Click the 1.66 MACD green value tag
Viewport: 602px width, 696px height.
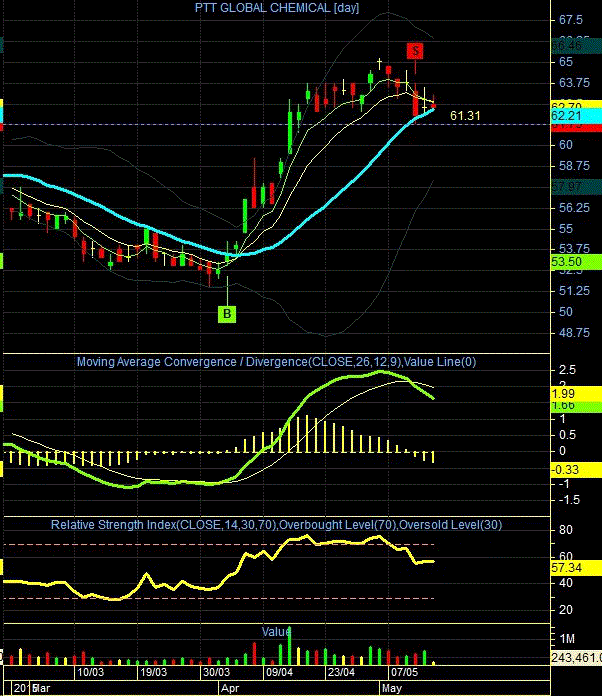[x=576, y=405]
